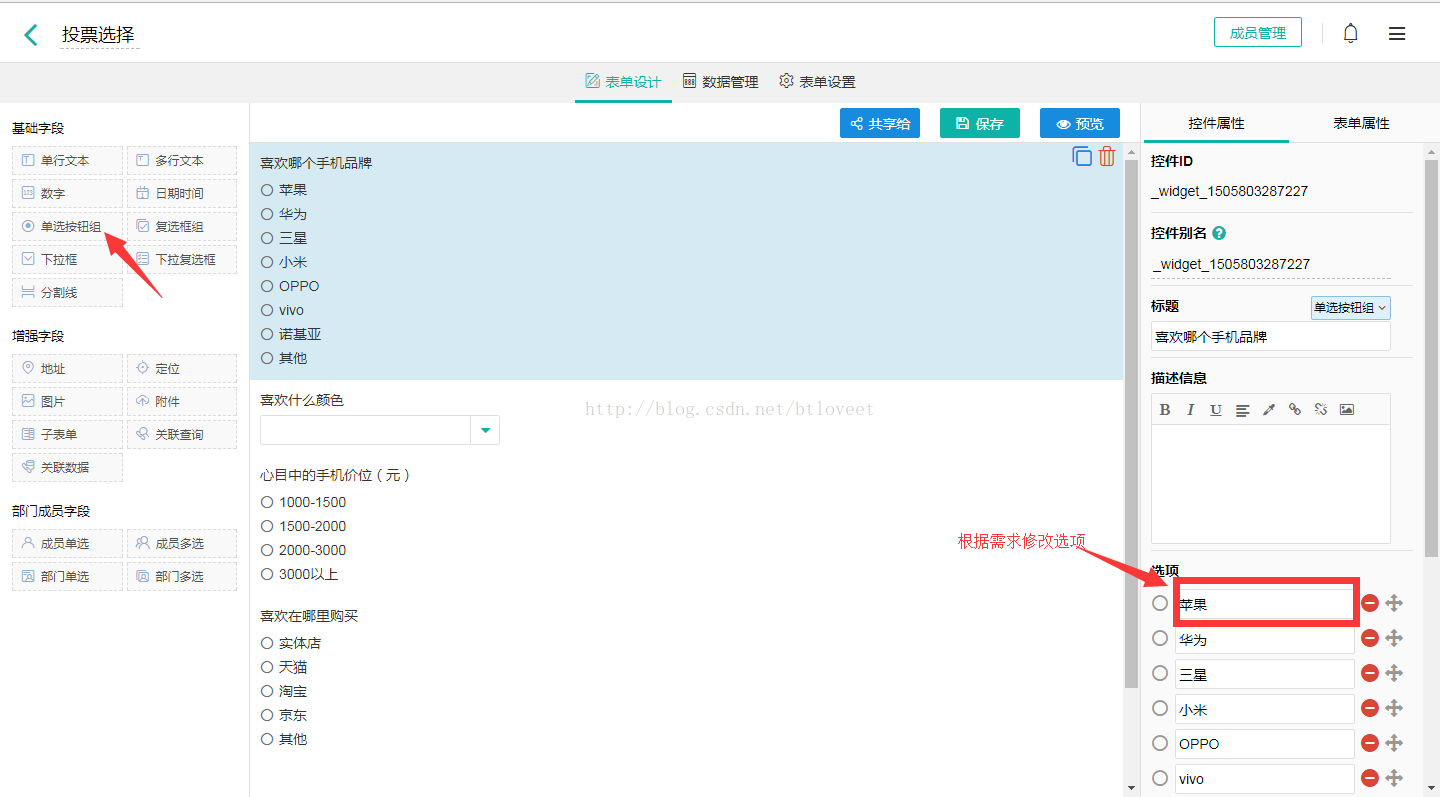Click the 共享给 share button
The width and height of the screenshot is (1440, 797).
(x=880, y=124)
